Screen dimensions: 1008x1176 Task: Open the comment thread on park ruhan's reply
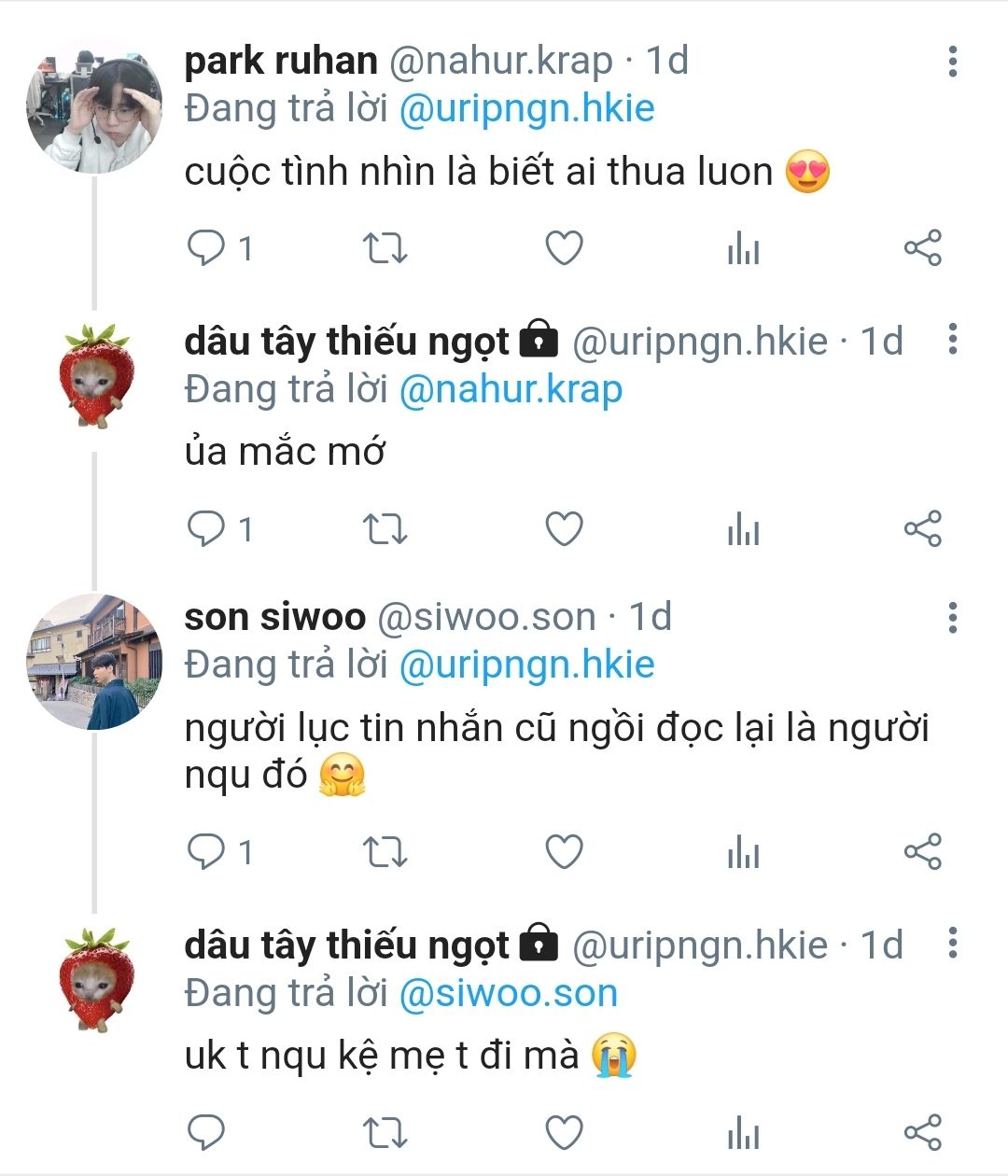click(206, 248)
